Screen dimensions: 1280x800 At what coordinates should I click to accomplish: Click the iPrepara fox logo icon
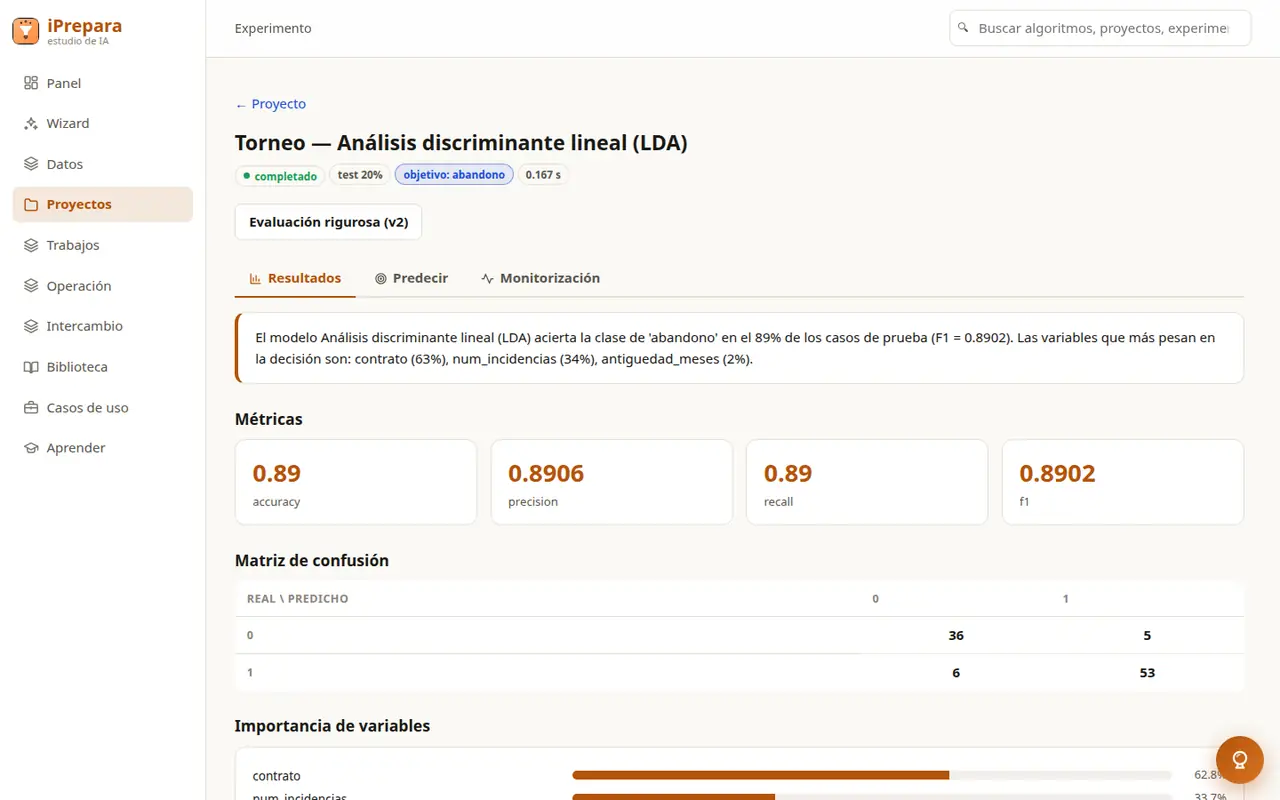coord(26,31)
